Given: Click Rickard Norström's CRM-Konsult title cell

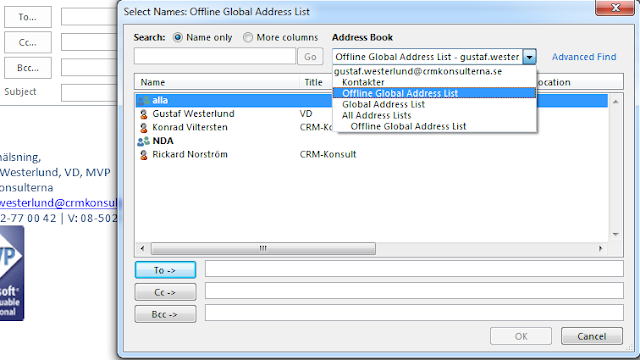Looking at the screenshot, I should [328, 154].
